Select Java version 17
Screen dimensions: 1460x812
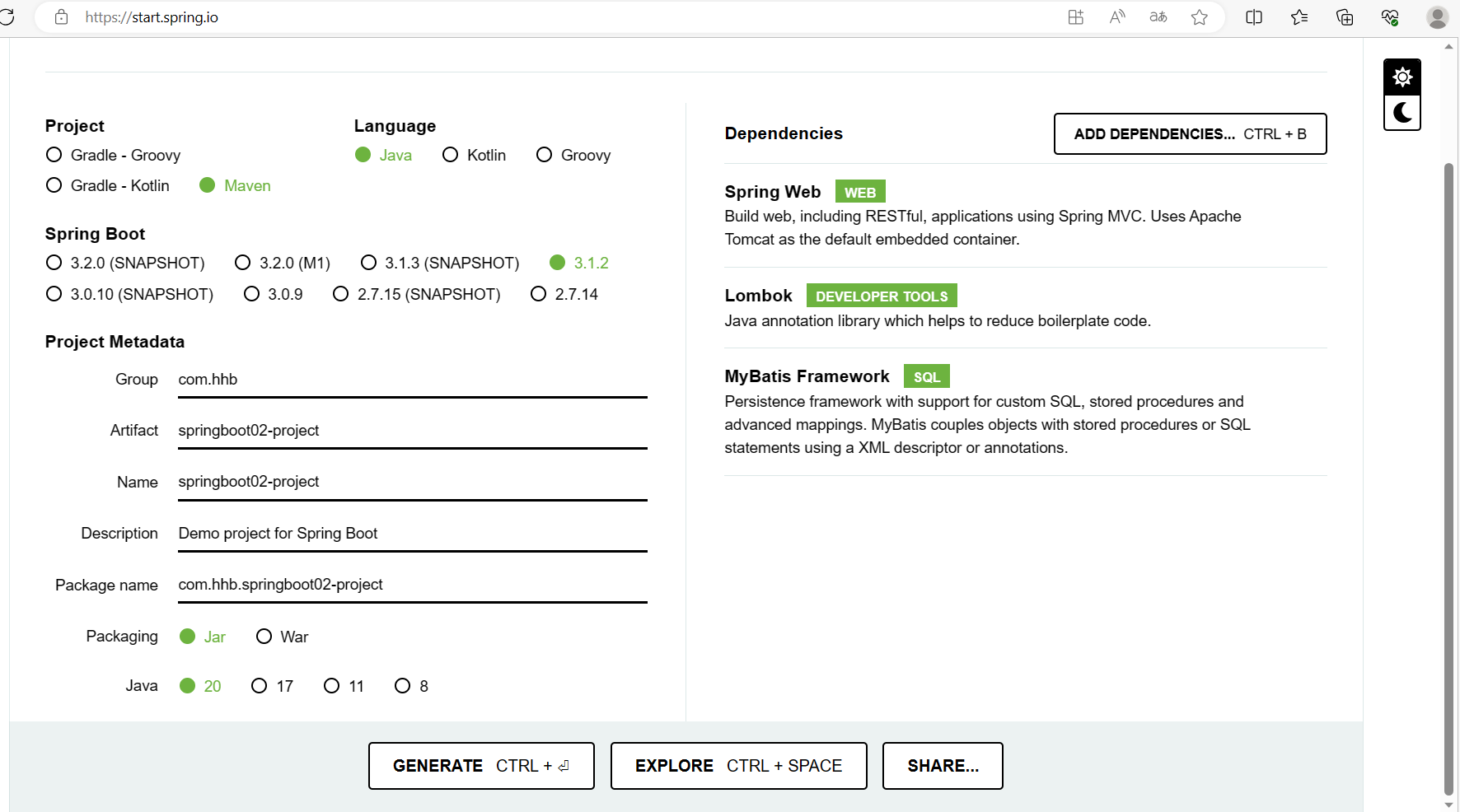coord(273,686)
